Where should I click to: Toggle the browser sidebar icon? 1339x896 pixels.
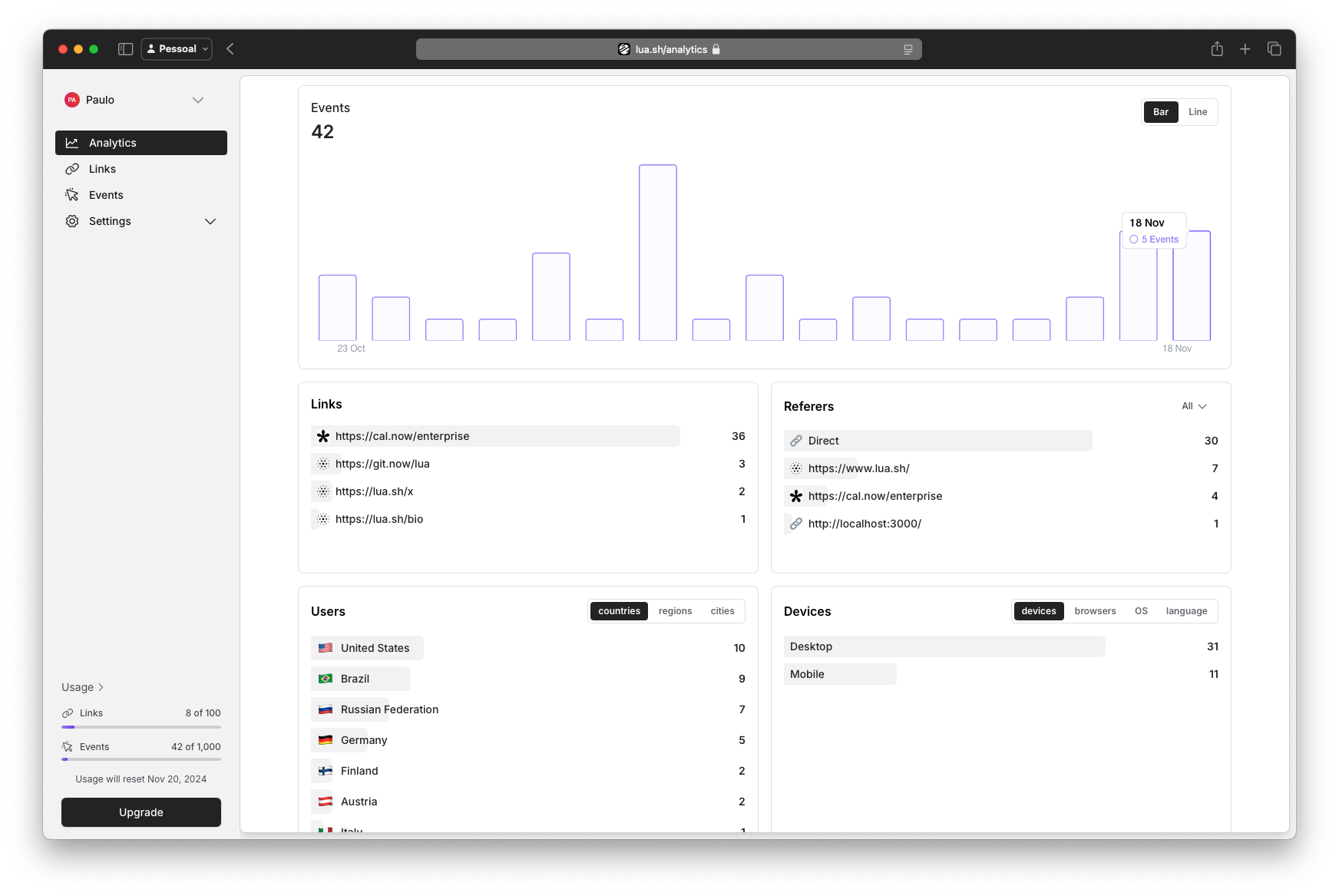pyautogui.click(x=126, y=49)
